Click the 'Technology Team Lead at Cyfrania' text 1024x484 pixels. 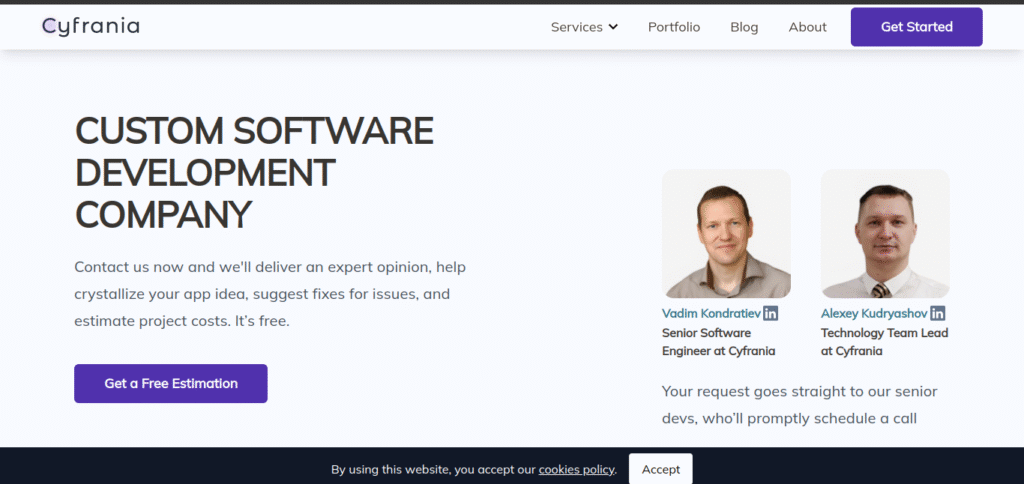coord(884,342)
